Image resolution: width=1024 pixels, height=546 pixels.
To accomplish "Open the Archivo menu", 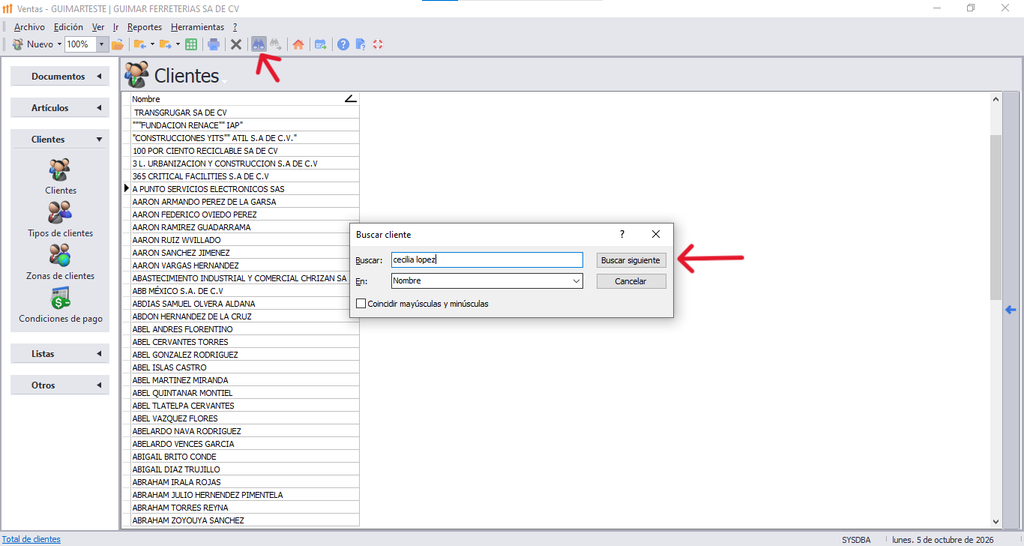I will pyautogui.click(x=29, y=27).
